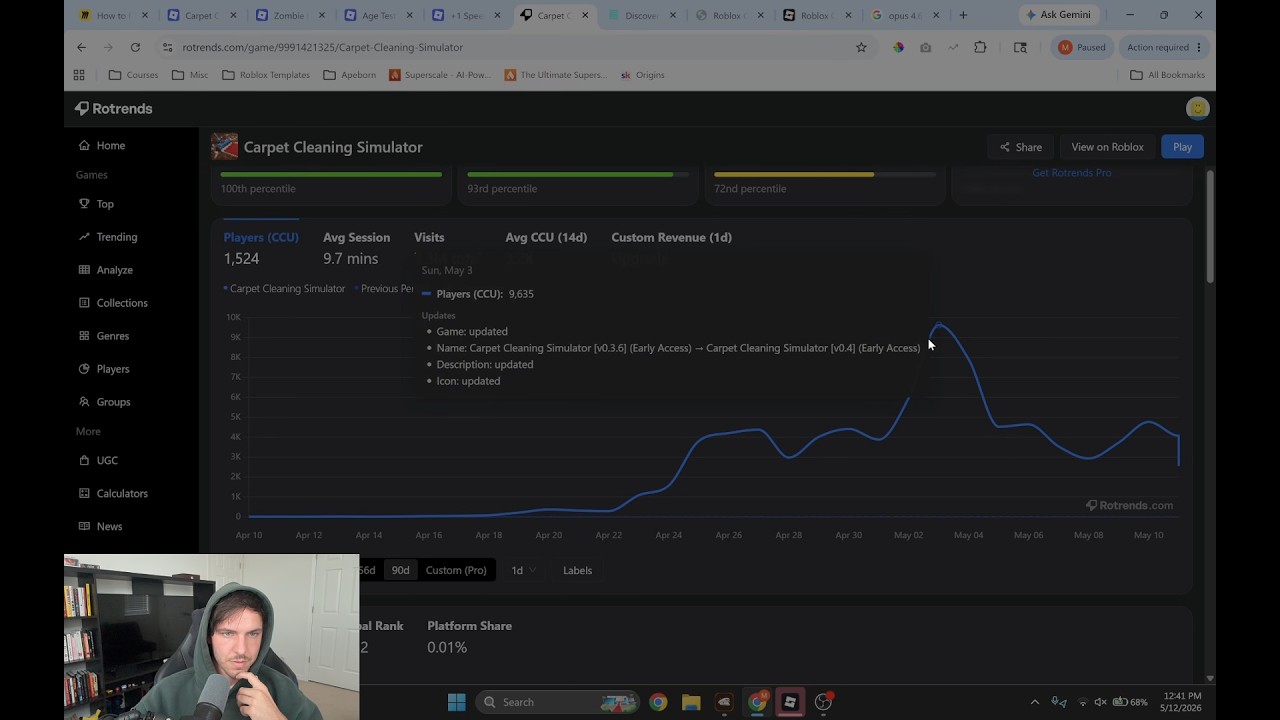Open the Chrome apps grid icon
Screen dimensions: 1280x720
pos(79,75)
